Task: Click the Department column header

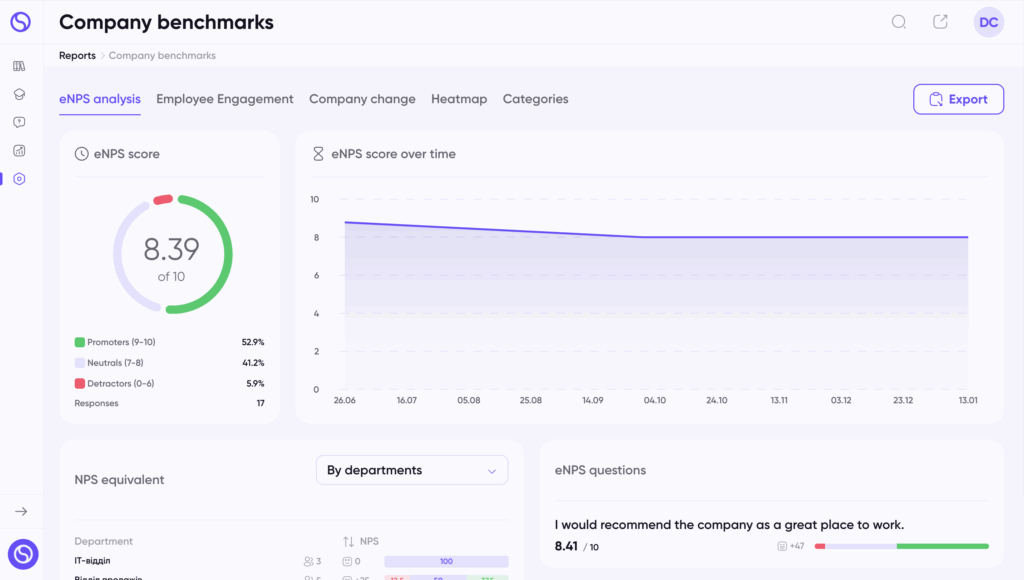Action: click(103, 541)
